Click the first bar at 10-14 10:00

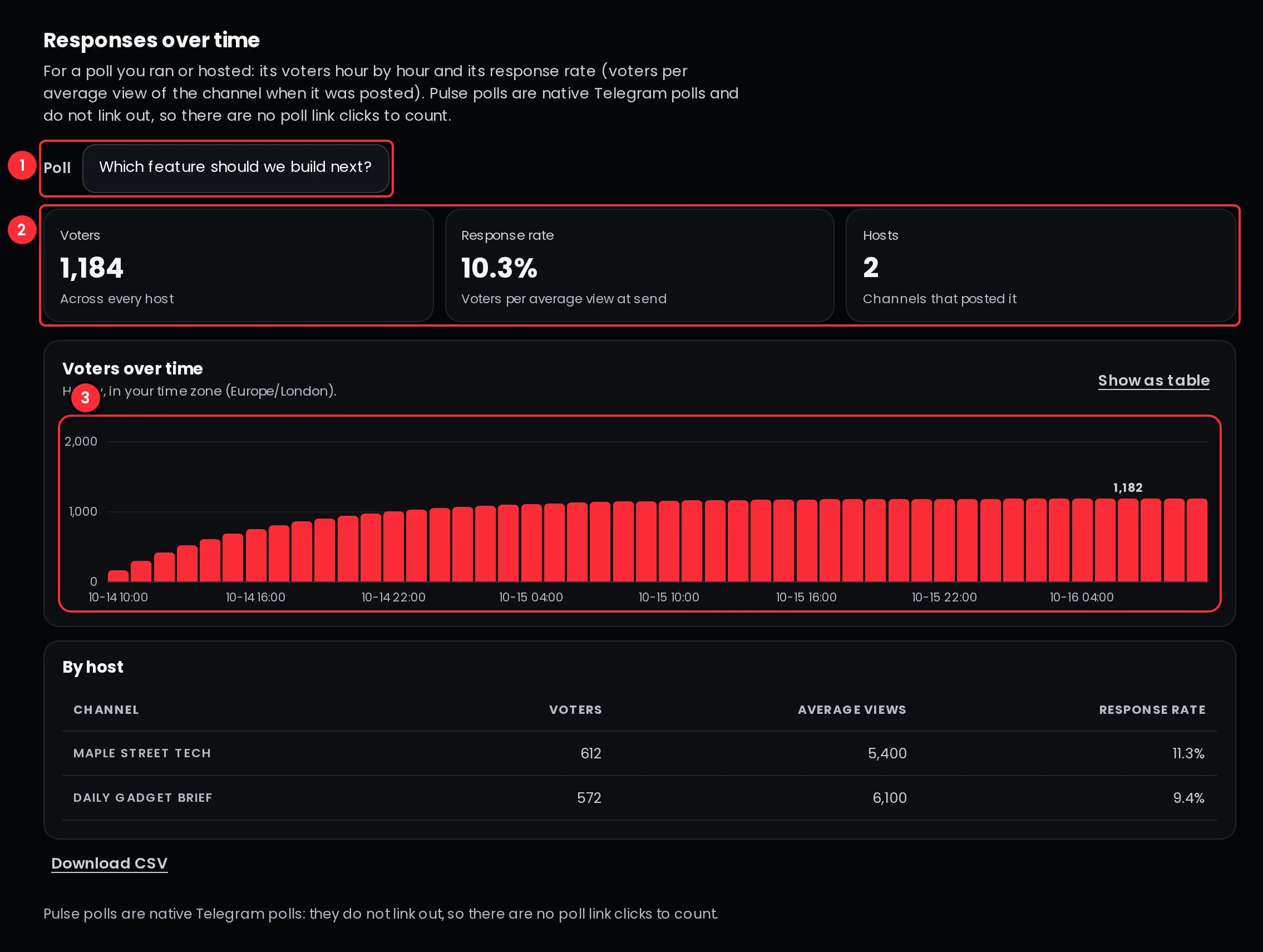[118, 576]
